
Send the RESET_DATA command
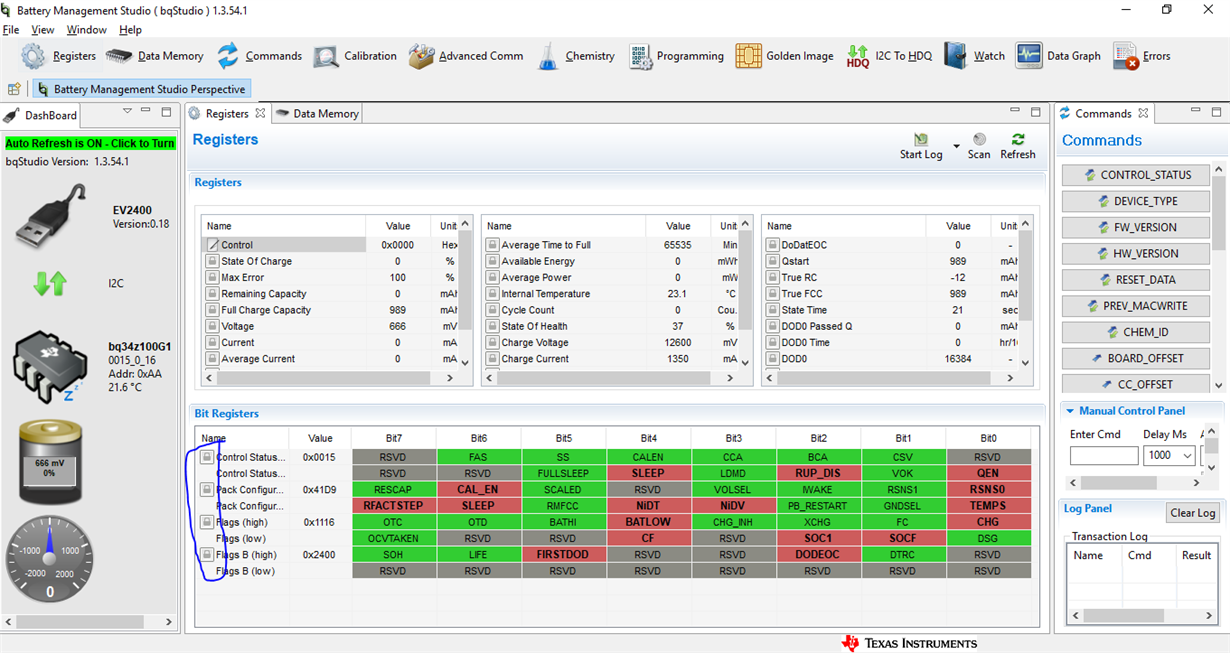pyautogui.click(x=1135, y=280)
